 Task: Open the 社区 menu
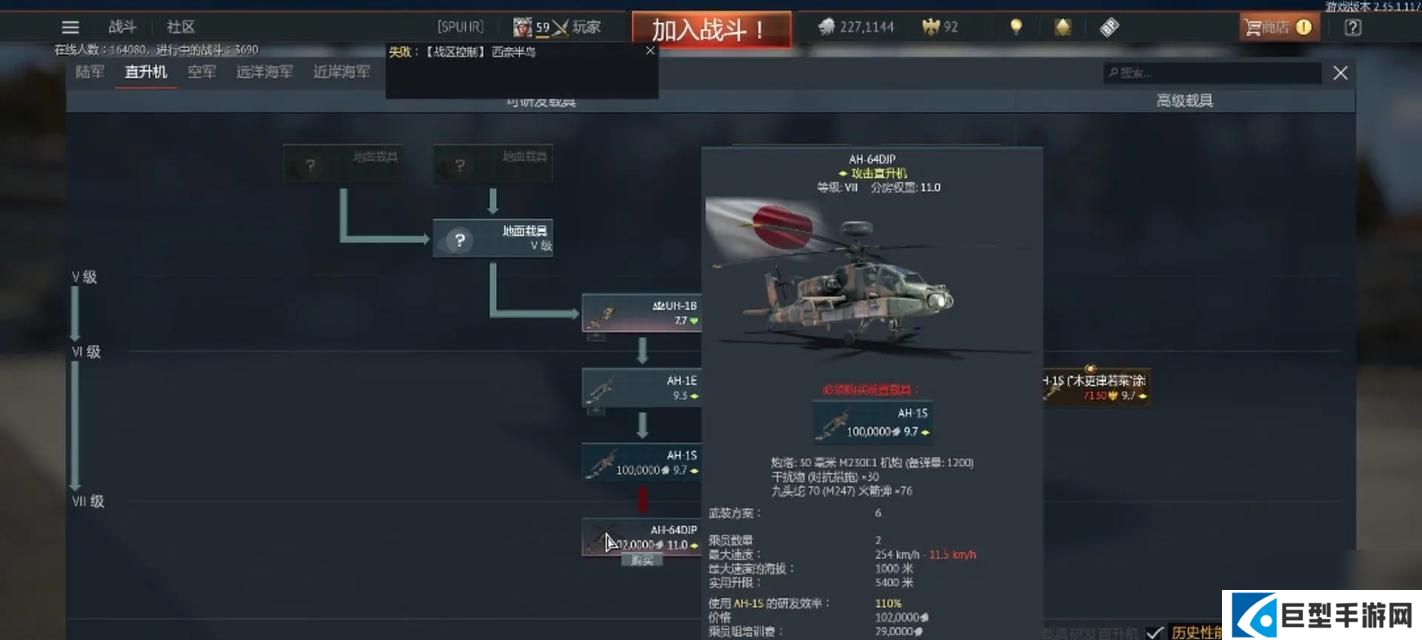click(181, 27)
